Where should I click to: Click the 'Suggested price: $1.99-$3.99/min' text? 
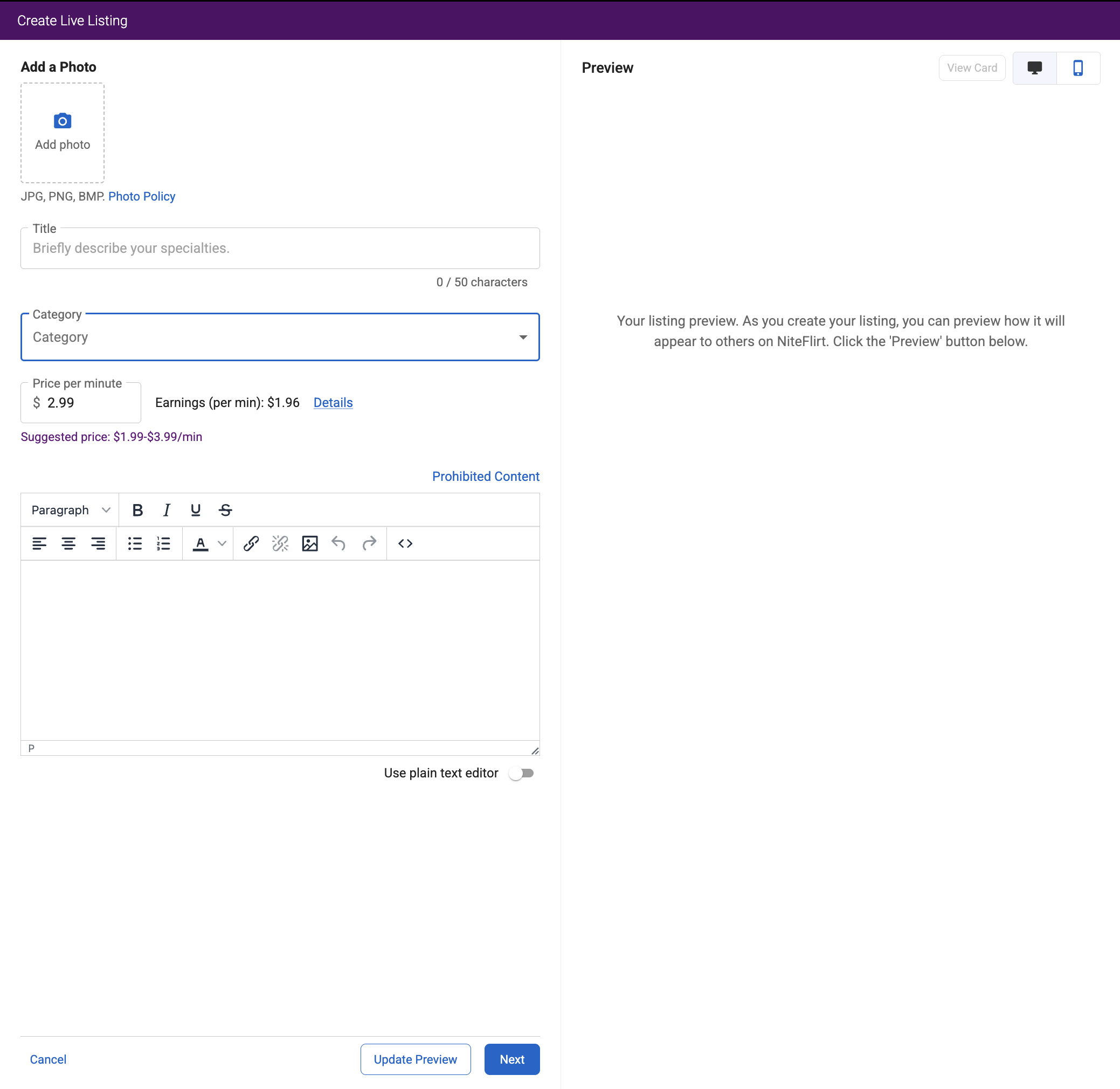tap(112, 437)
